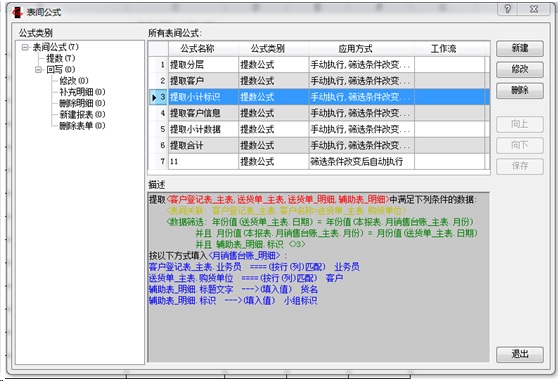Select the 提取合计 formula row

[x=319, y=145]
